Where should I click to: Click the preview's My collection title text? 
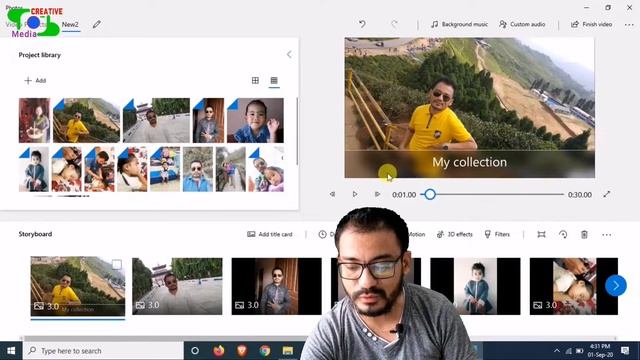pos(469,162)
